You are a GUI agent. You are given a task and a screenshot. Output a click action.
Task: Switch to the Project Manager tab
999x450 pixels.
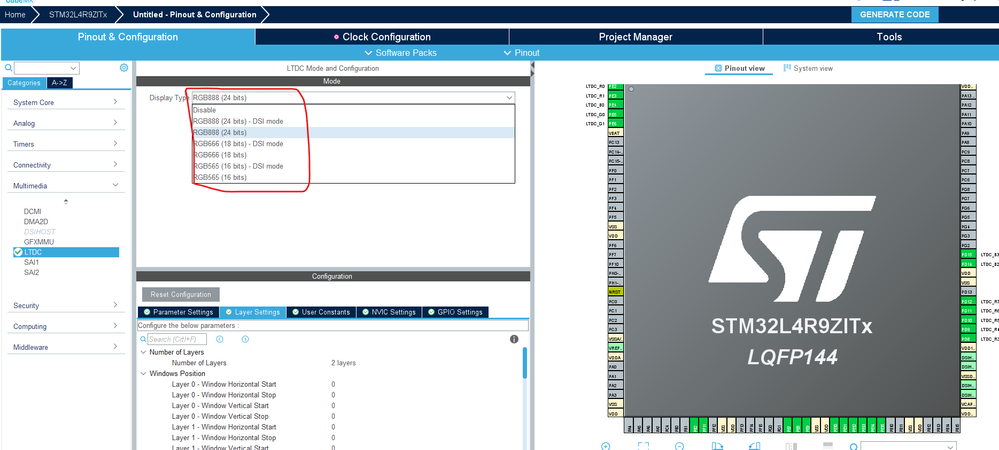point(635,37)
